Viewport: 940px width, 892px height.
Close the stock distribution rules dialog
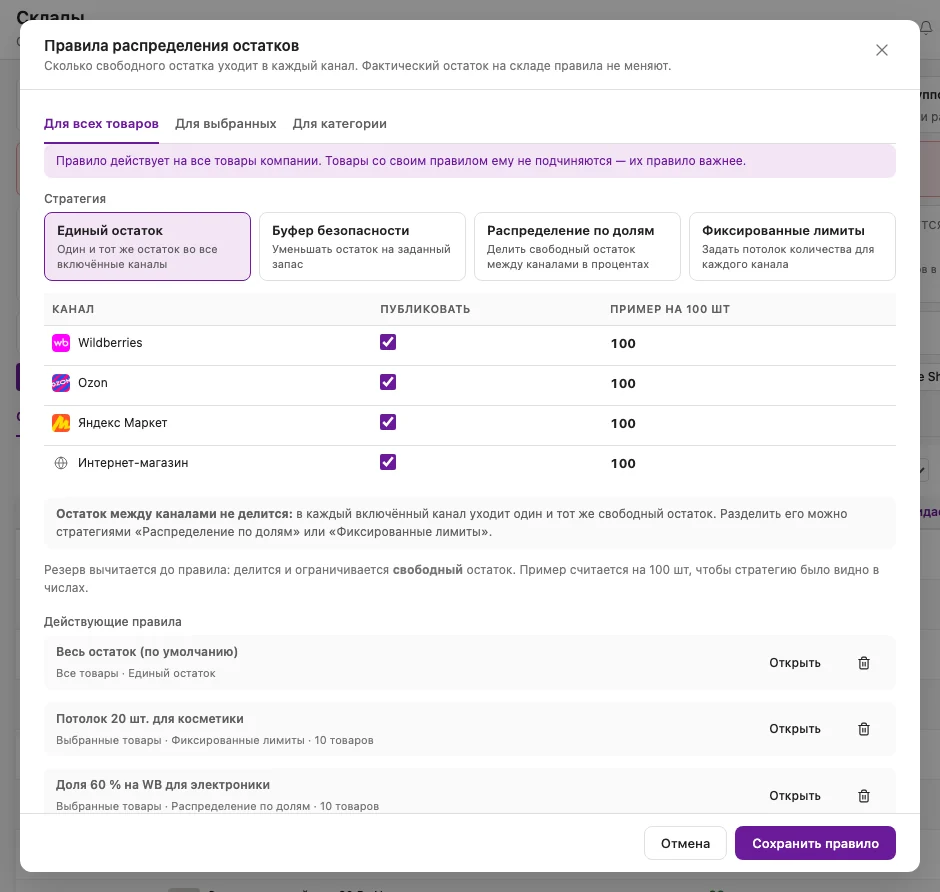tap(881, 50)
